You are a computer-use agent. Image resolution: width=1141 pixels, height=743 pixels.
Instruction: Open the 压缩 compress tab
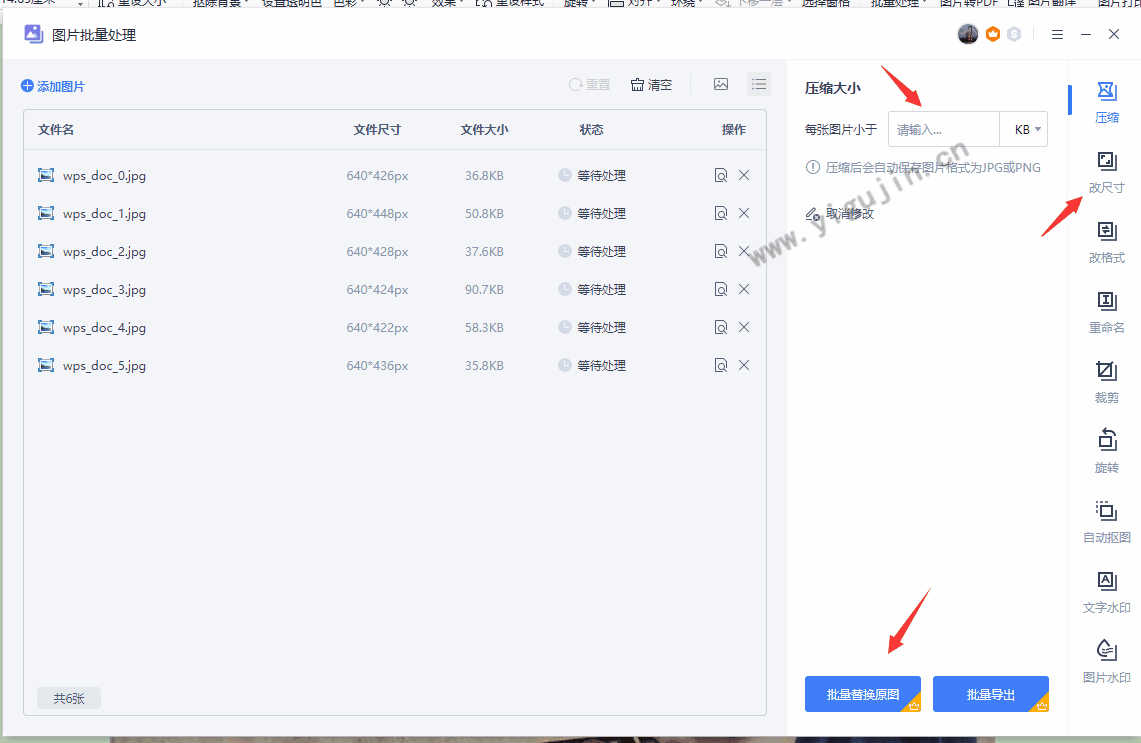[1106, 102]
